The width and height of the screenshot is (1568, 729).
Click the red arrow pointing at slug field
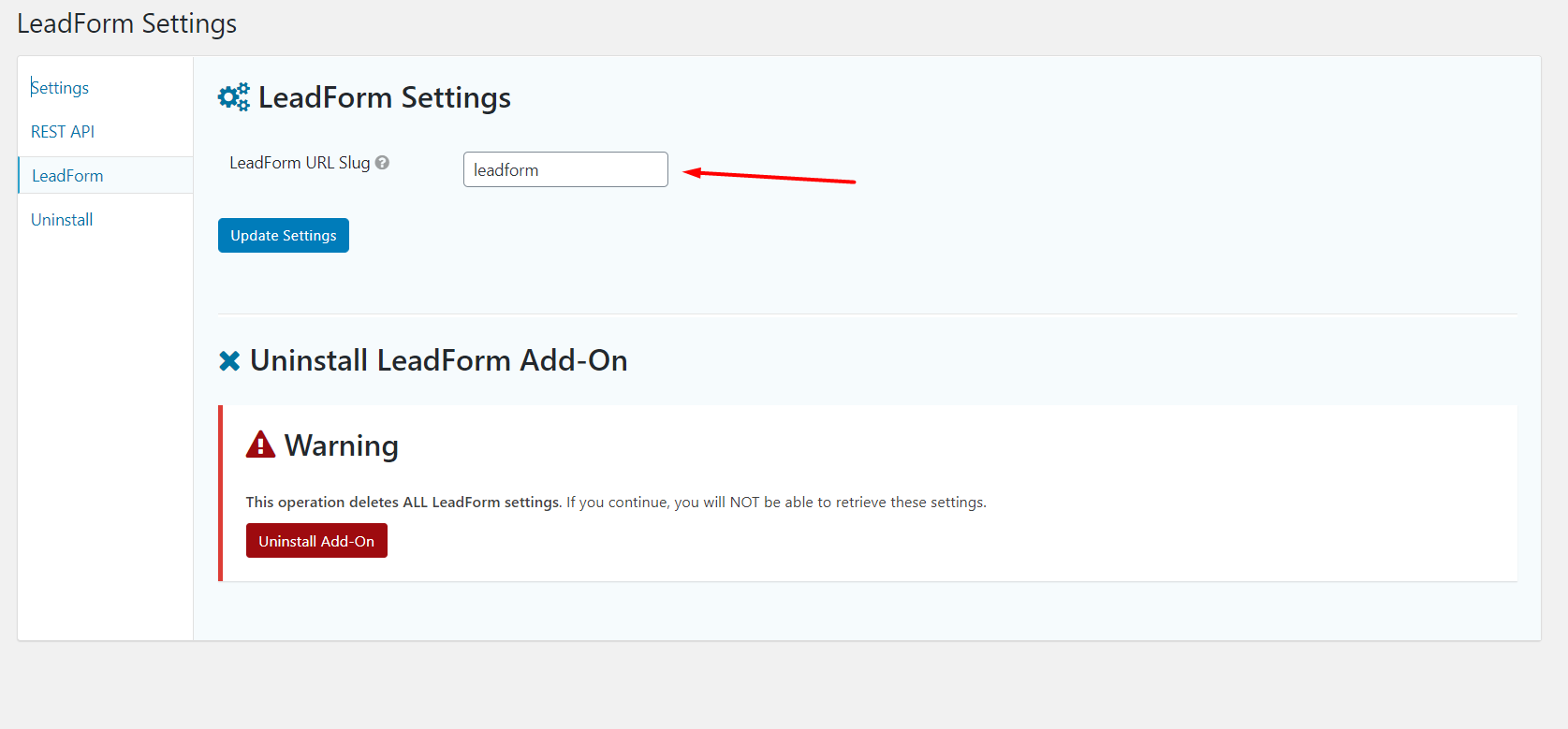(769, 176)
